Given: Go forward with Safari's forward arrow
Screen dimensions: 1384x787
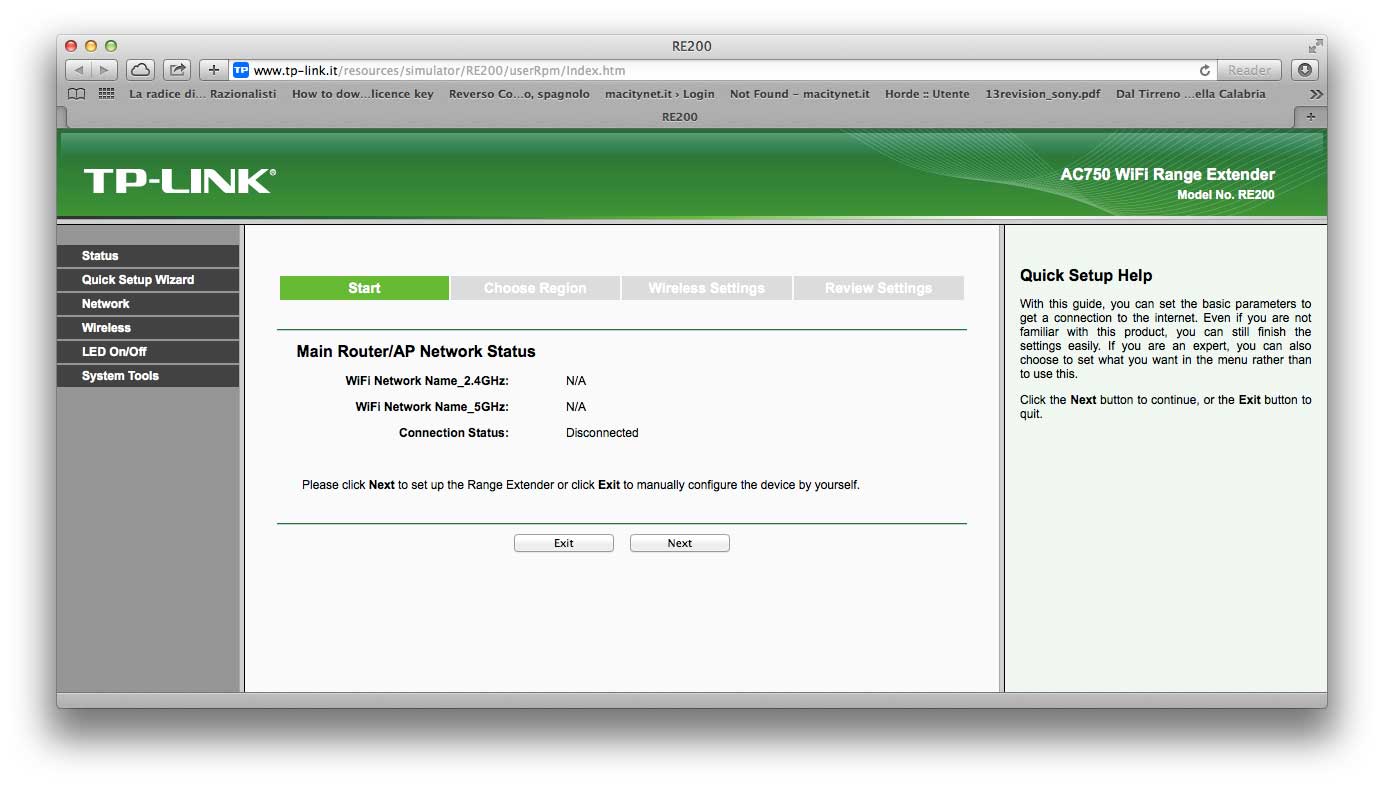Looking at the screenshot, I should click(105, 70).
